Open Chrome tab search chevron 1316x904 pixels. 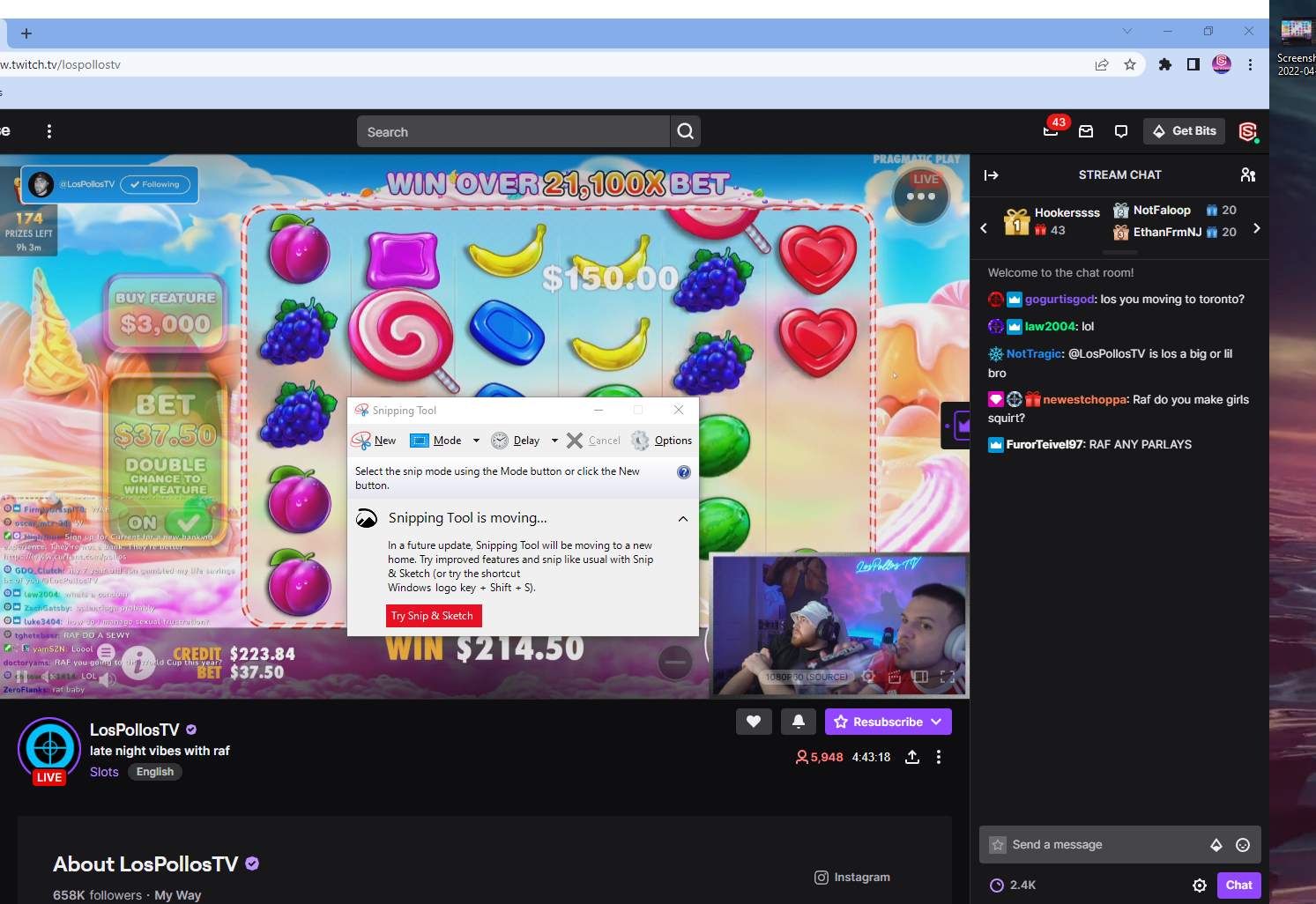[x=1127, y=31]
